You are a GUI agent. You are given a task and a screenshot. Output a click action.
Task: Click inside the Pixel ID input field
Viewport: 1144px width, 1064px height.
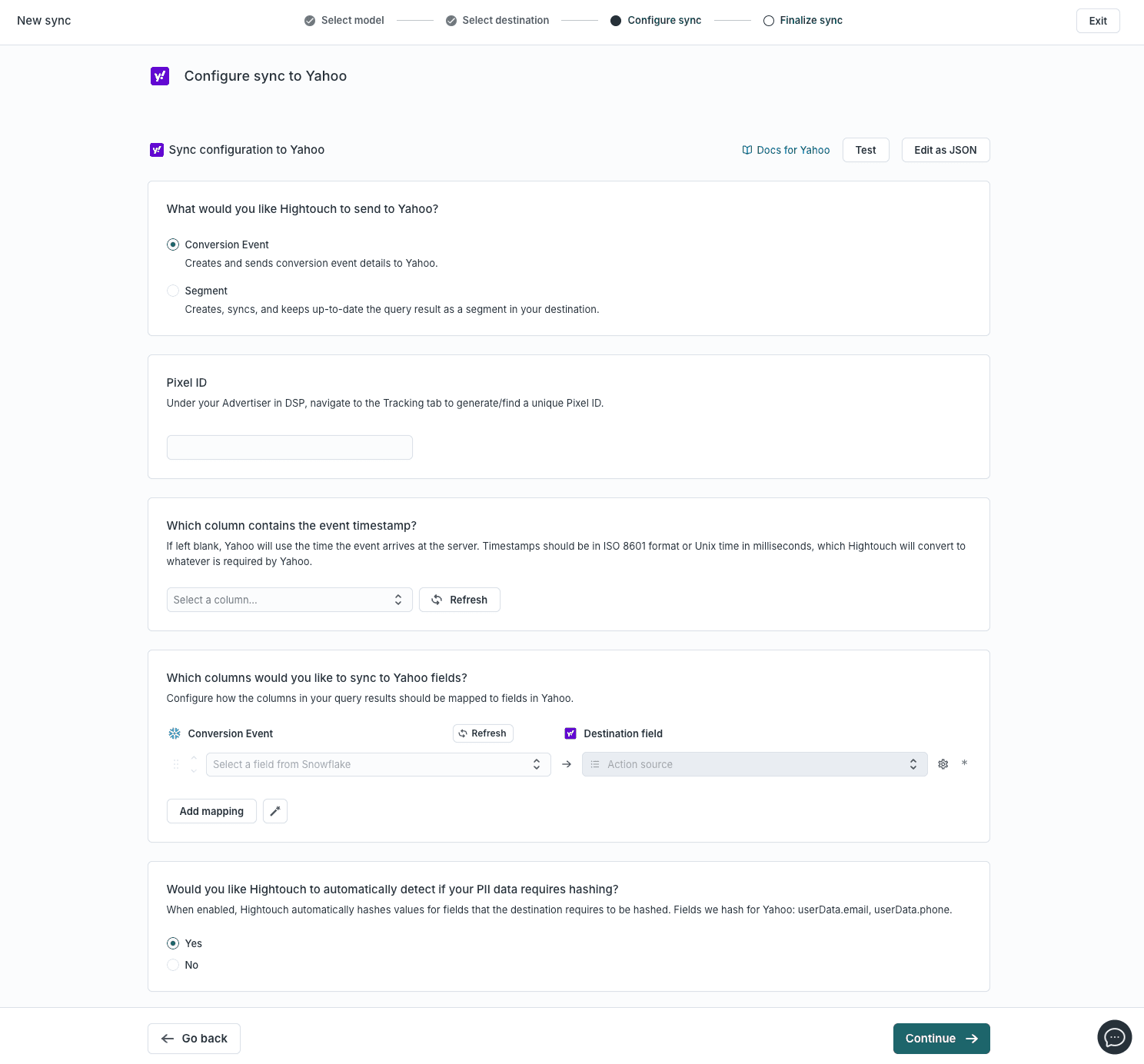[x=289, y=447]
